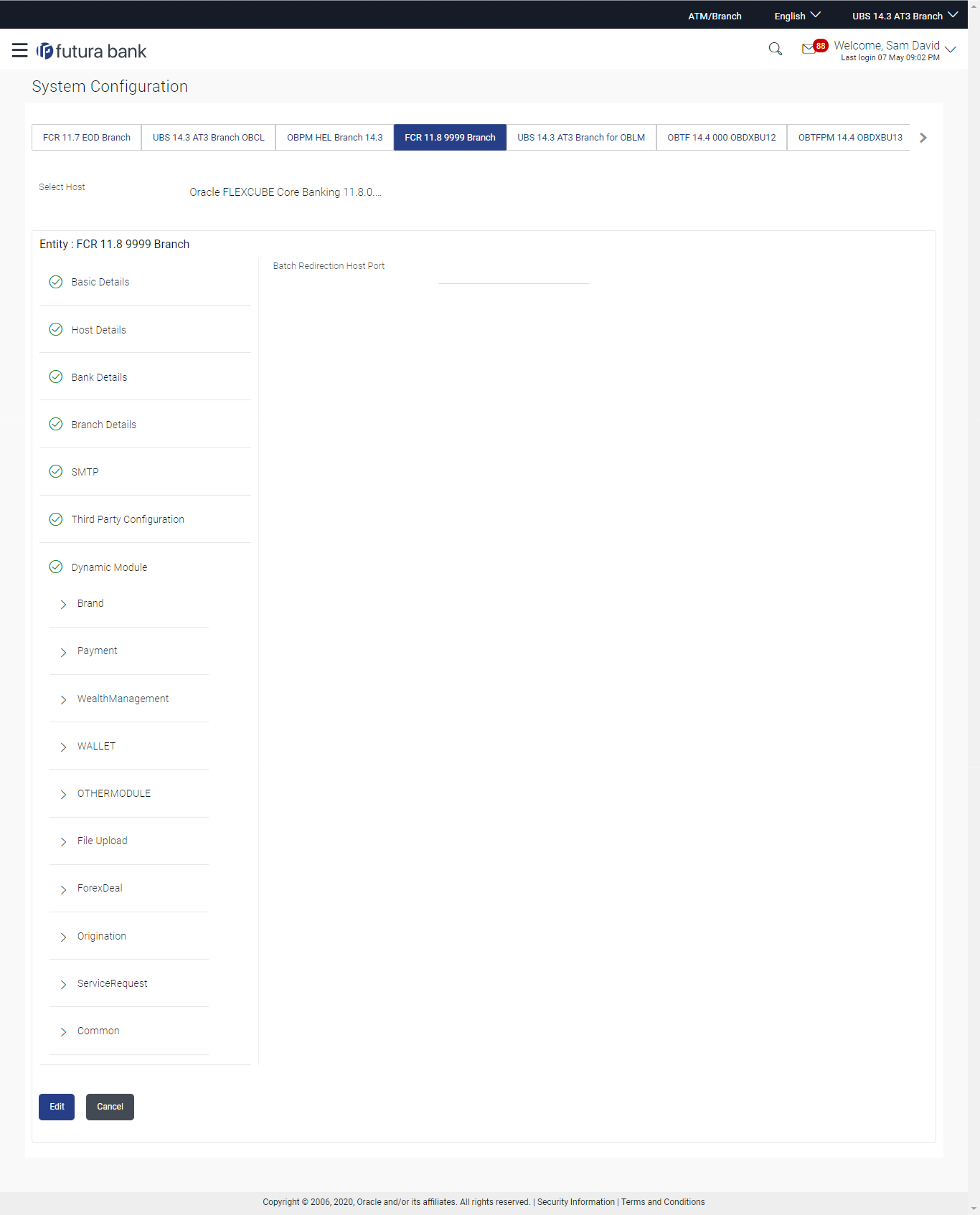Click the Cancel button
The width and height of the screenshot is (980, 1215).
[x=110, y=1107]
